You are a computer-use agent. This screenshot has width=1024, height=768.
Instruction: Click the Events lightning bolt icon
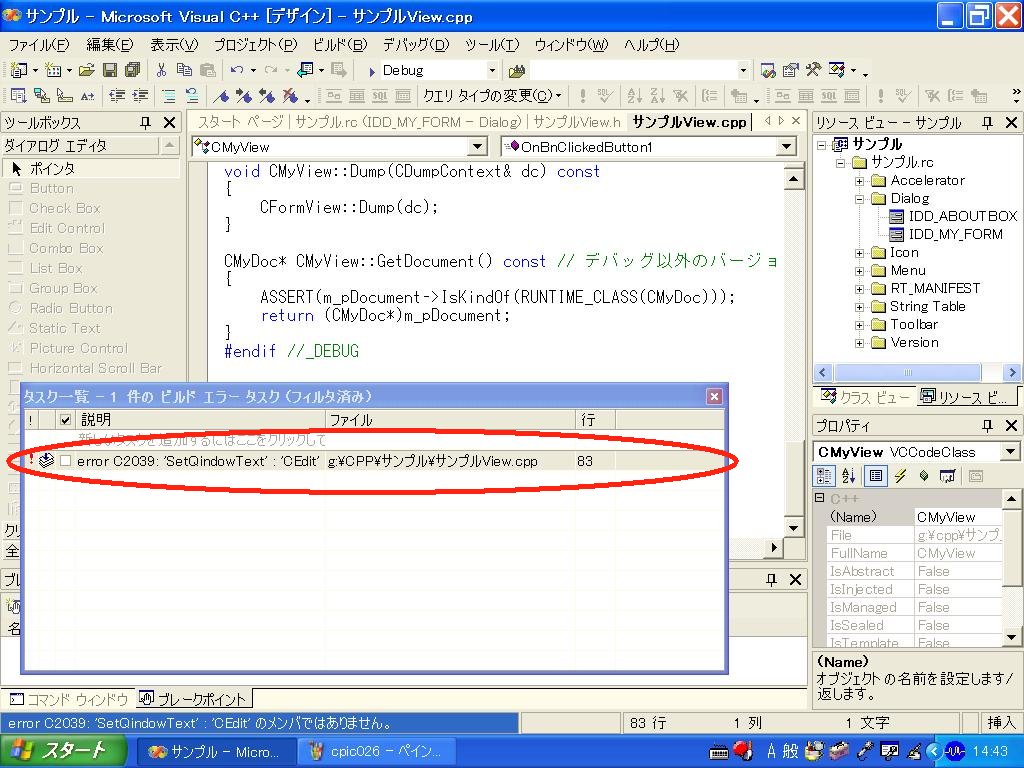[x=901, y=476]
